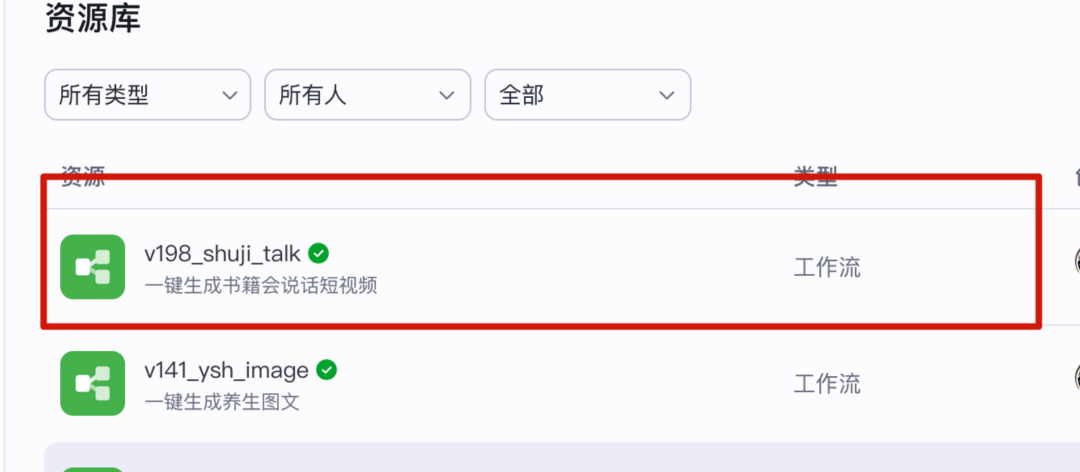
Task: Click the 资源 column header
Action: (83, 178)
